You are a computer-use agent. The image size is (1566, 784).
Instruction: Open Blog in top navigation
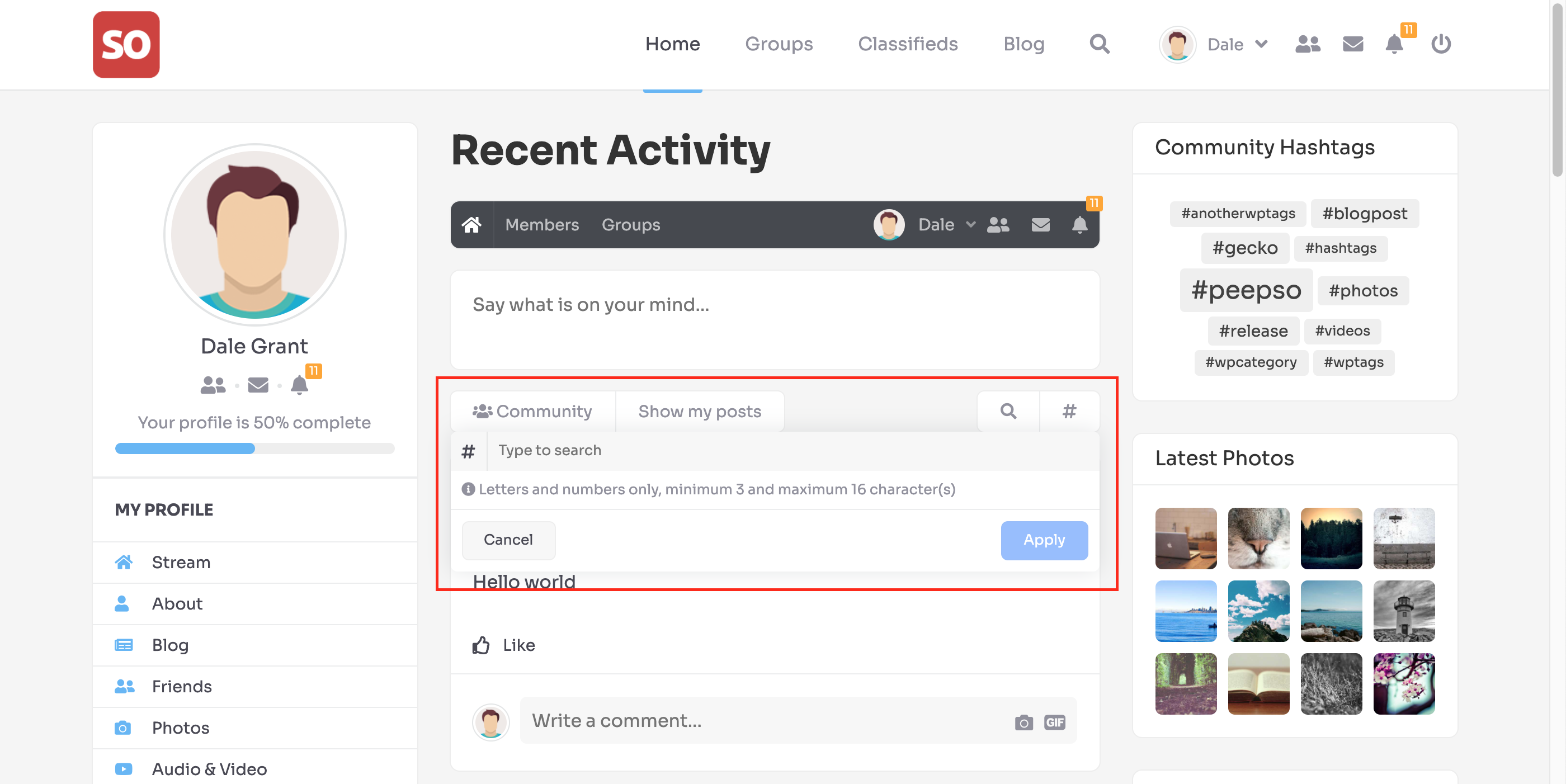click(x=1023, y=44)
